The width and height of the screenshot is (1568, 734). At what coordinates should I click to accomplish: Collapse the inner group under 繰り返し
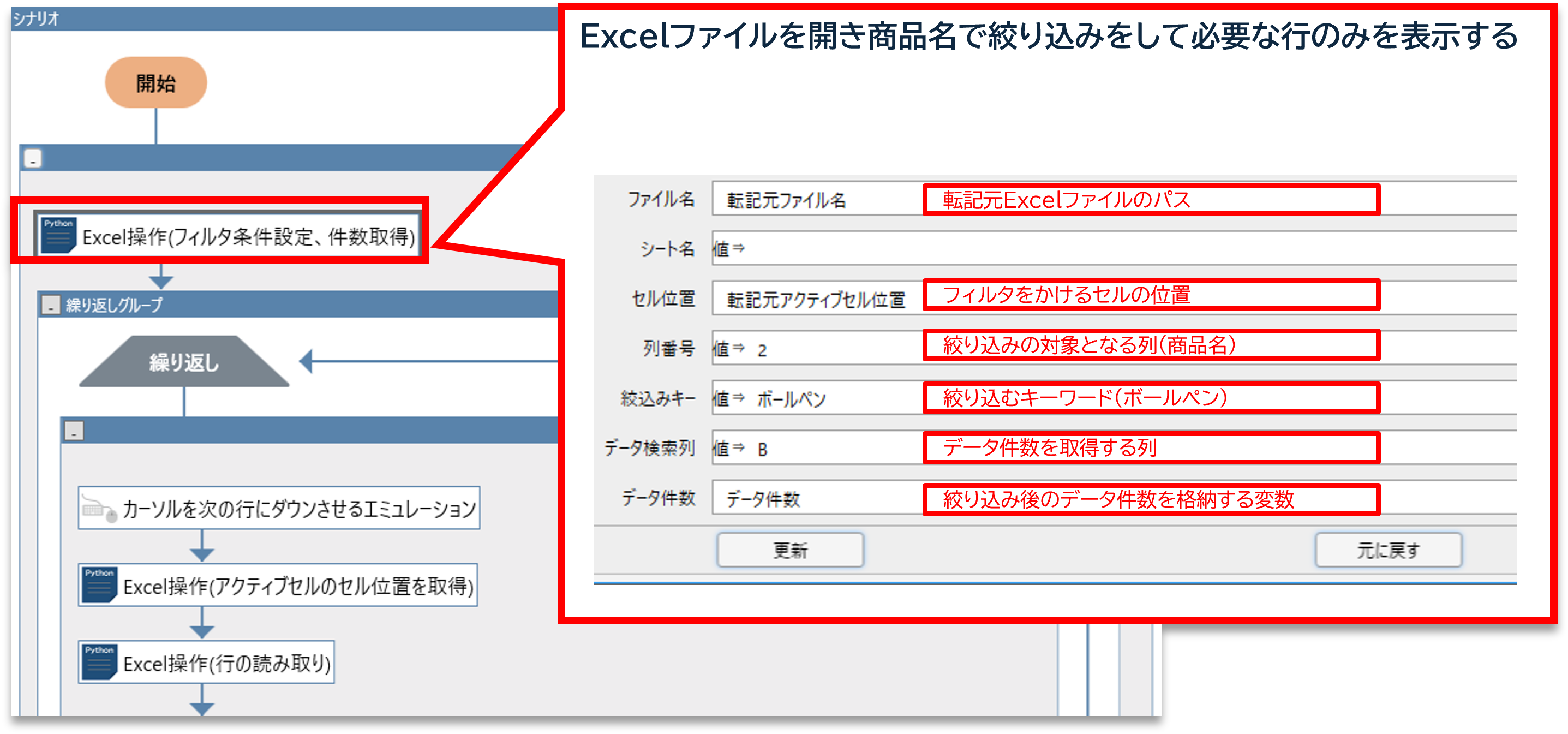pyautogui.click(x=74, y=432)
